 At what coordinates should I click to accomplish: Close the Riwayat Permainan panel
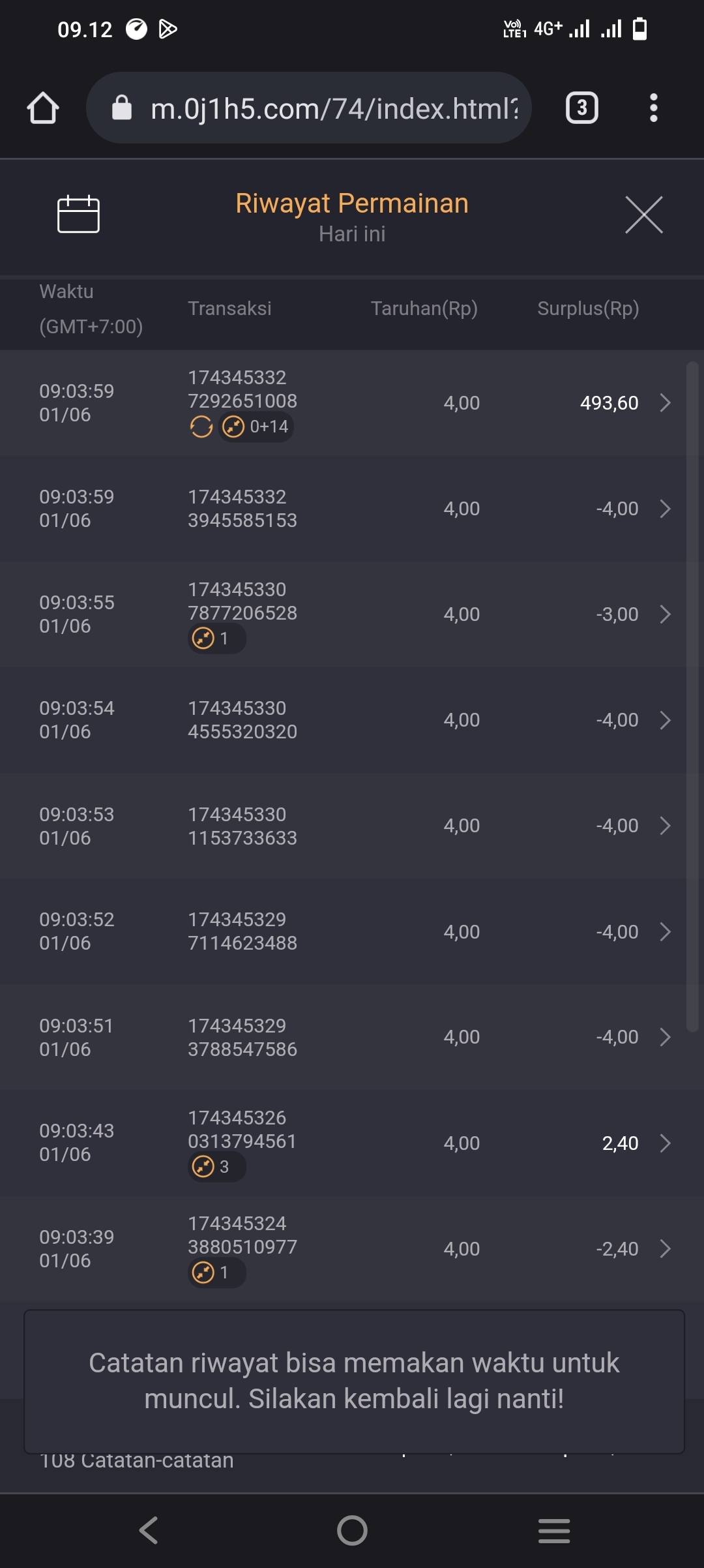[643, 215]
